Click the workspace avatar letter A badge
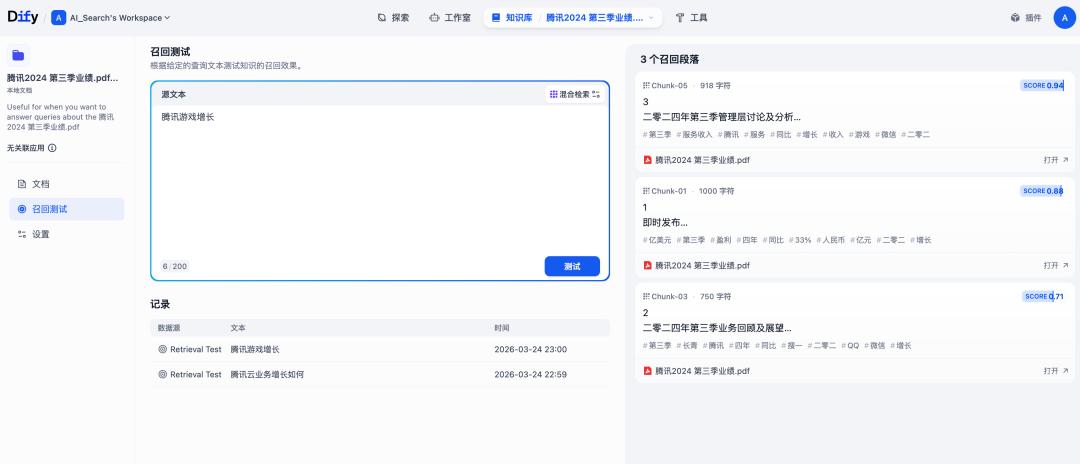This screenshot has height=464, width=1080. 59,18
